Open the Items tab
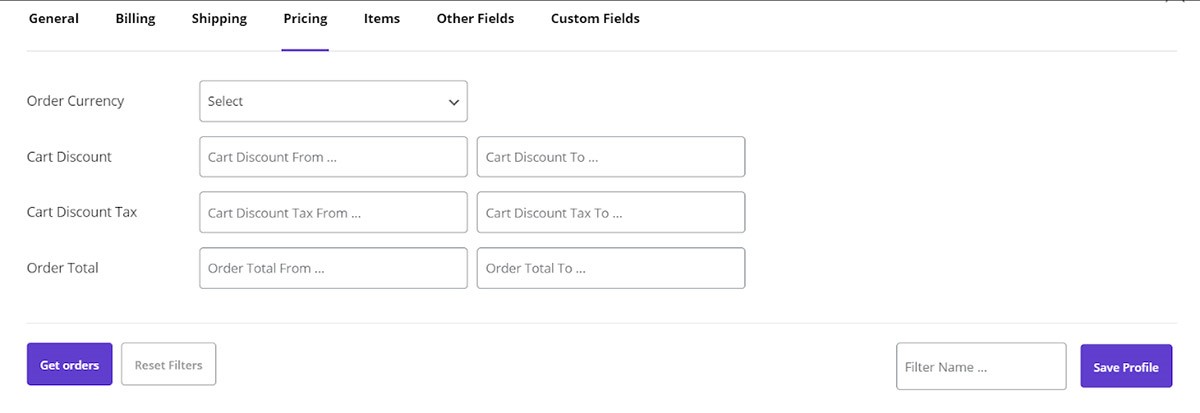1200x413 pixels. click(382, 19)
